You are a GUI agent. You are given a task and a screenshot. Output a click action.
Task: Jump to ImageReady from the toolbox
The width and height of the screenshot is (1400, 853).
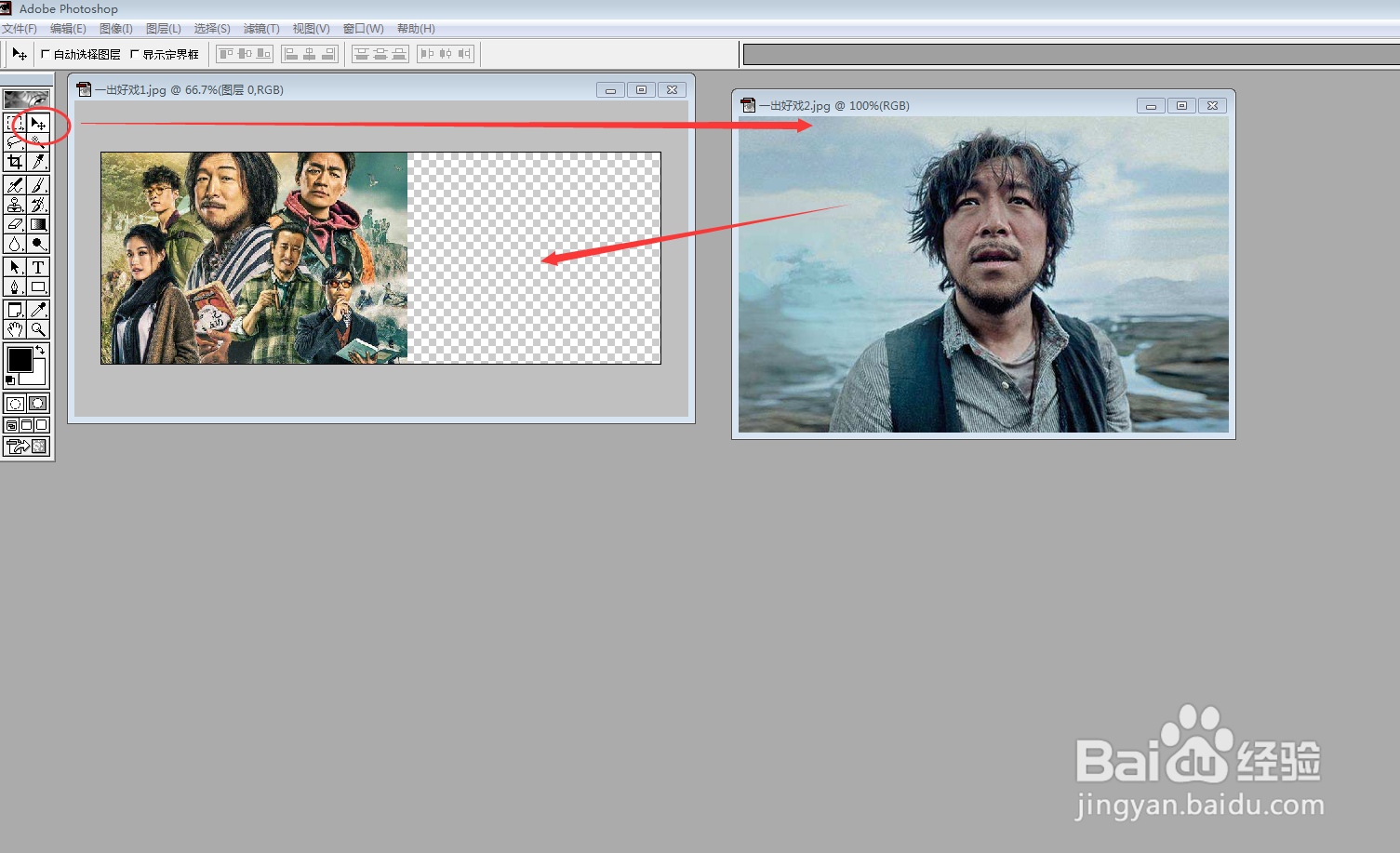coord(27,446)
